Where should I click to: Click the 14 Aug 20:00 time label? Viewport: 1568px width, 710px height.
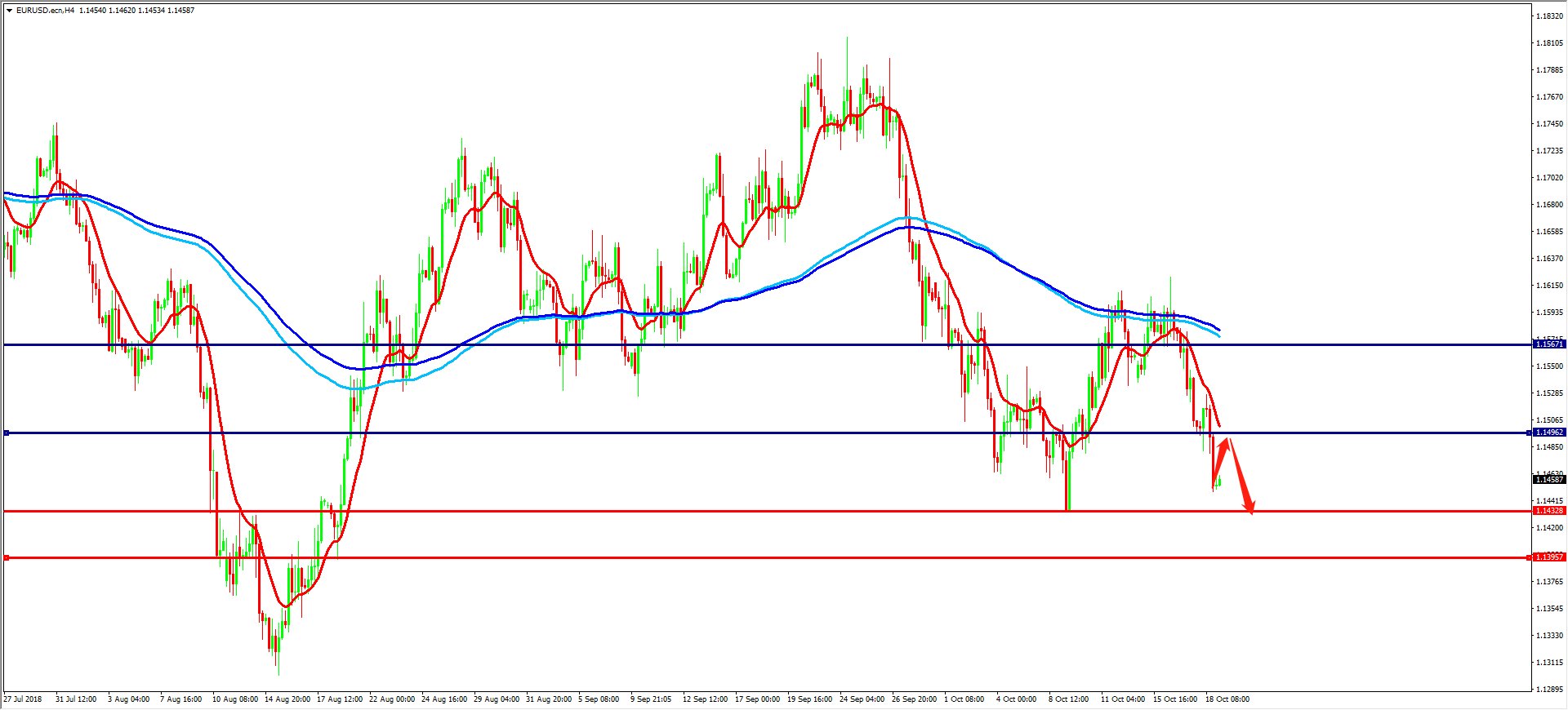pyautogui.click(x=287, y=699)
